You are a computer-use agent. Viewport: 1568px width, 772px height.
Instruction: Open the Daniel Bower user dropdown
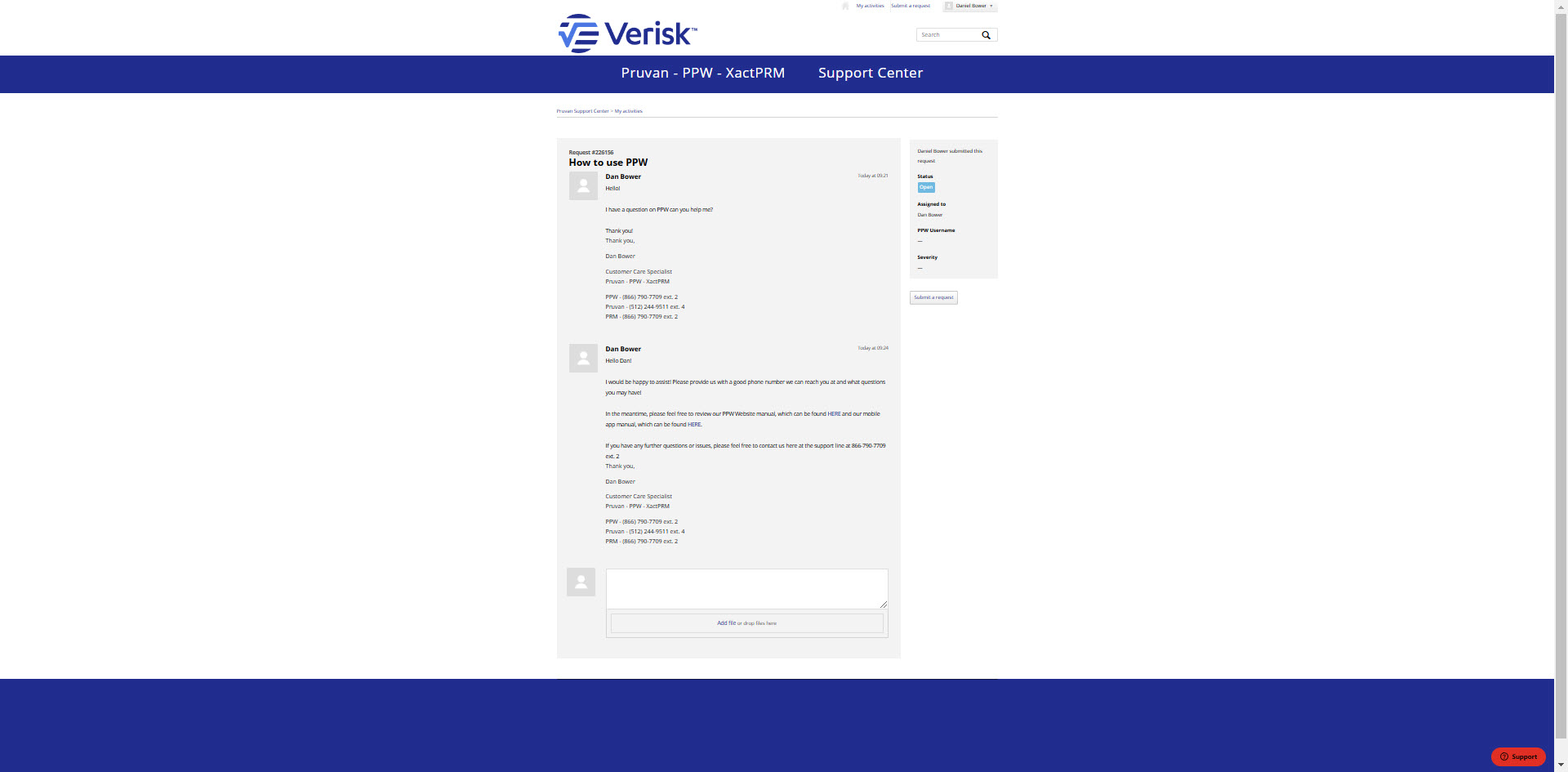[970, 6]
